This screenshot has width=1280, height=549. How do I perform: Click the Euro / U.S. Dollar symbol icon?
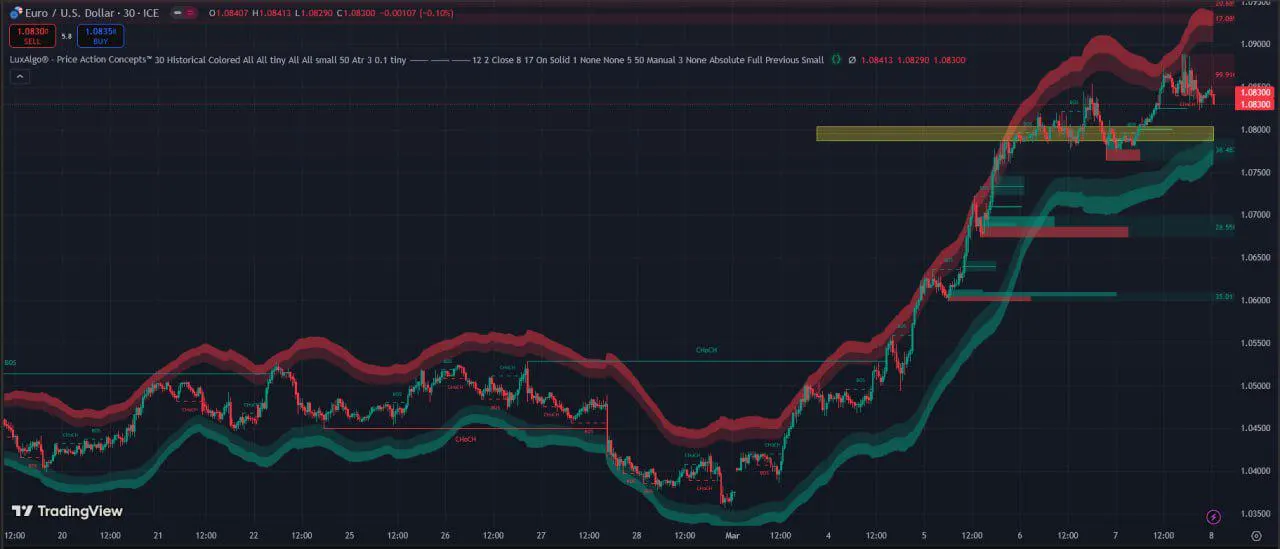16,13
